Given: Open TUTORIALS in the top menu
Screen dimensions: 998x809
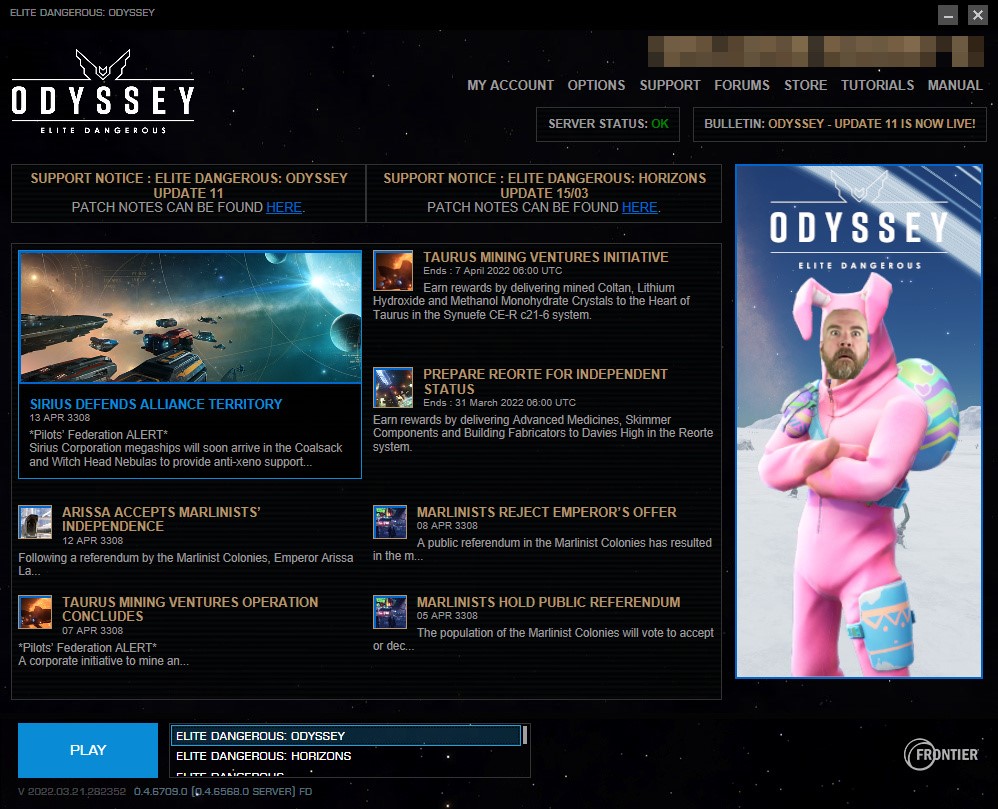Looking at the screenshot, I should pos(877,85).
